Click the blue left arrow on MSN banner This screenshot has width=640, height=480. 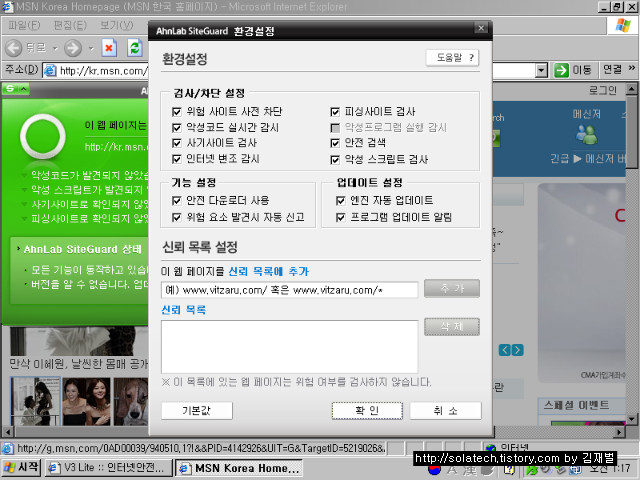[x=505, y=350]
